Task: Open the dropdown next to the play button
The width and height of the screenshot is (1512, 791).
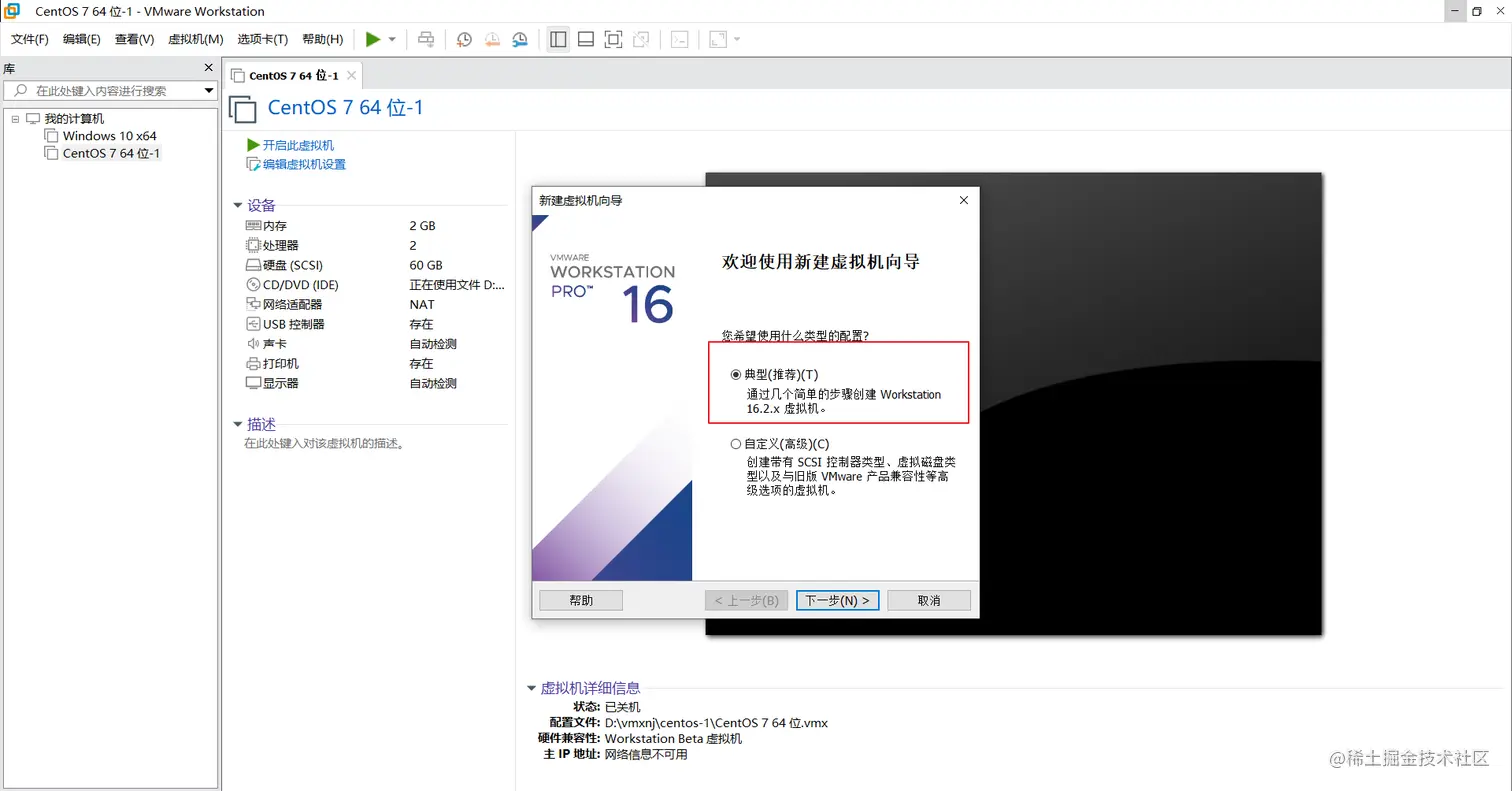Action: pyautogui.click(x=393, y=39)
